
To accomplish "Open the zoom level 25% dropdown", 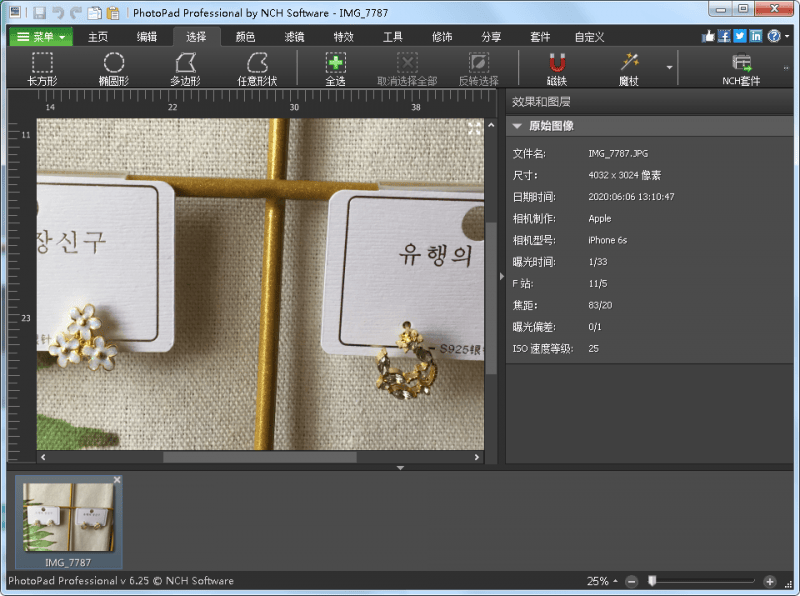I will click(600, 580).
